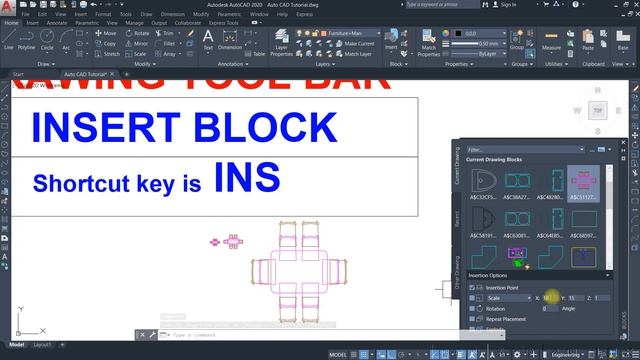Click the Group tool
Viewport: 640px width, 360px height.
516,40
